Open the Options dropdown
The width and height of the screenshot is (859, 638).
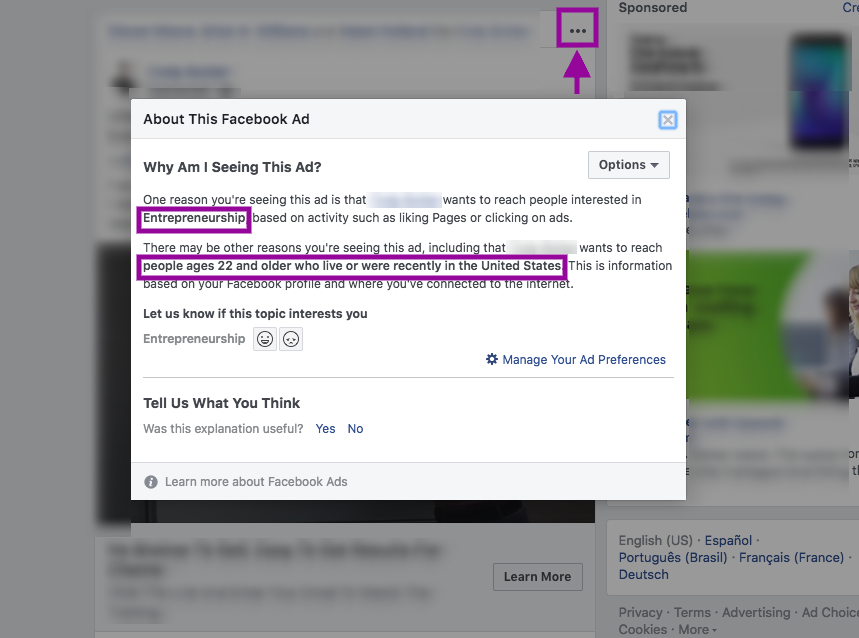(628, 165)
